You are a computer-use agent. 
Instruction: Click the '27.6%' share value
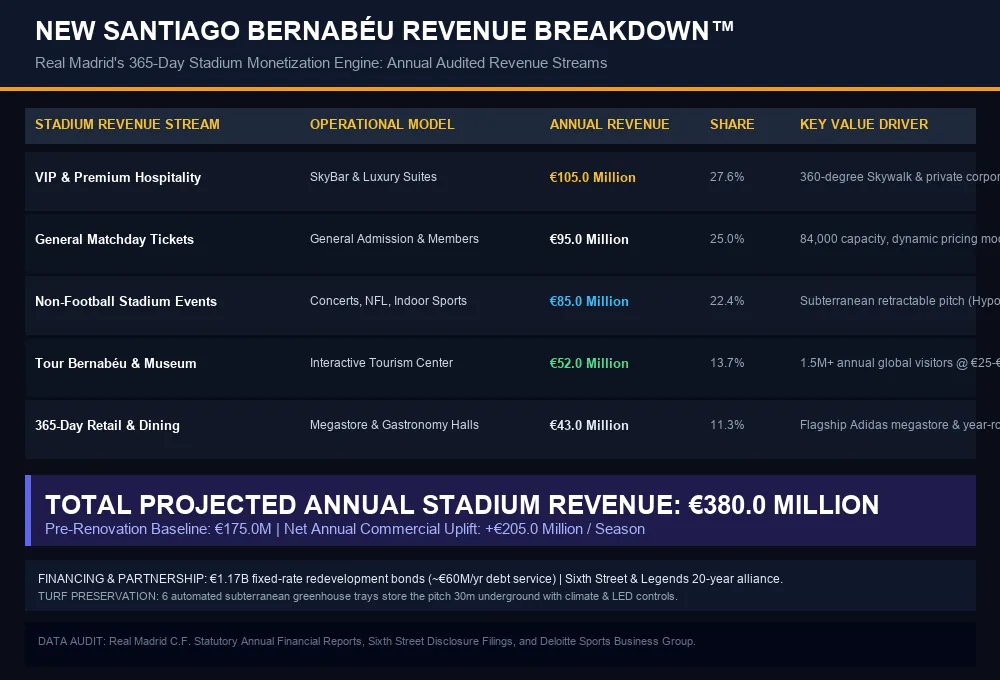click(x=726, y=177)
